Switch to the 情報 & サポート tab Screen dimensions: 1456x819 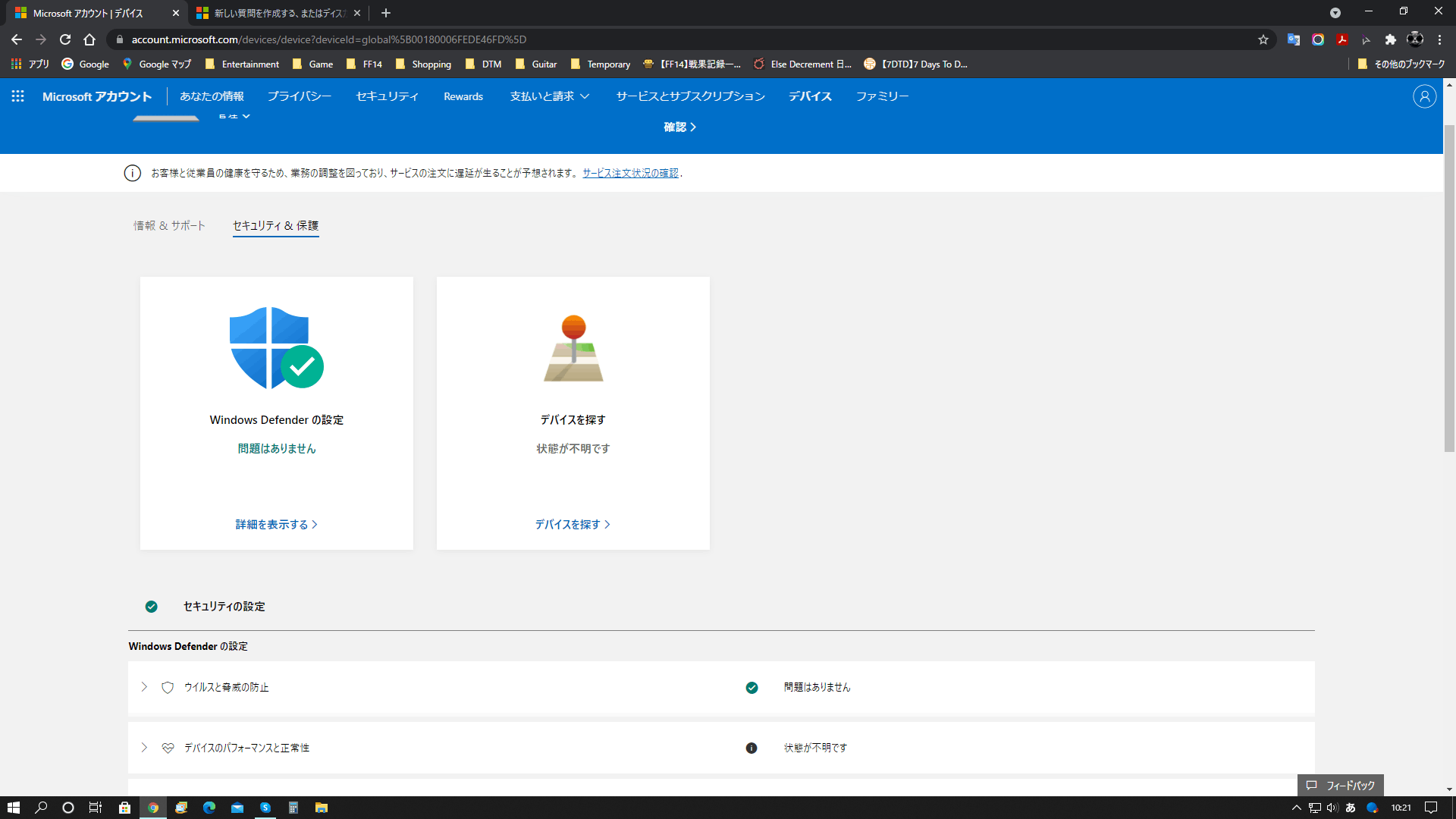click(x=169, y=225)
